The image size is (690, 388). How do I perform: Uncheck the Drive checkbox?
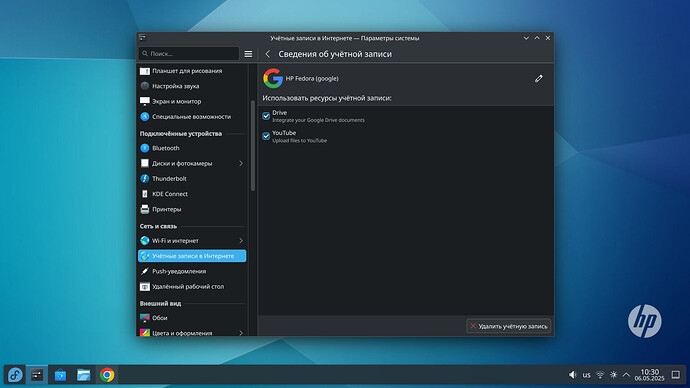(266, 116)
